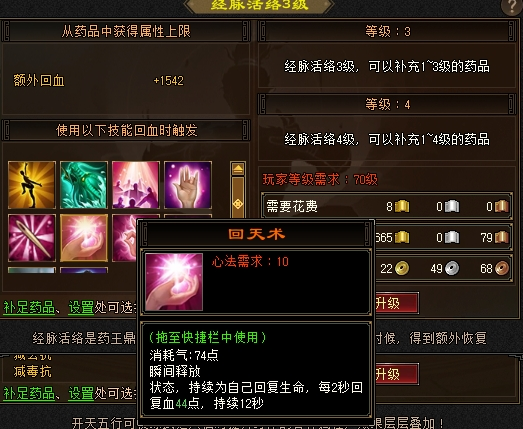Choose the purple open-palm skill icon
The height and width of the screenshot is (429, 523).
[x=188, y=185]
